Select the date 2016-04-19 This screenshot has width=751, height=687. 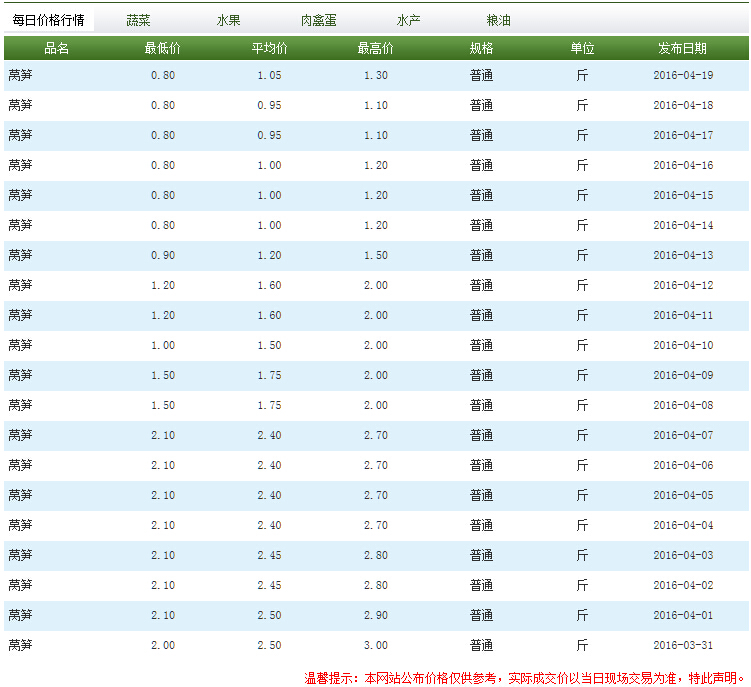[x=683, y=75]
